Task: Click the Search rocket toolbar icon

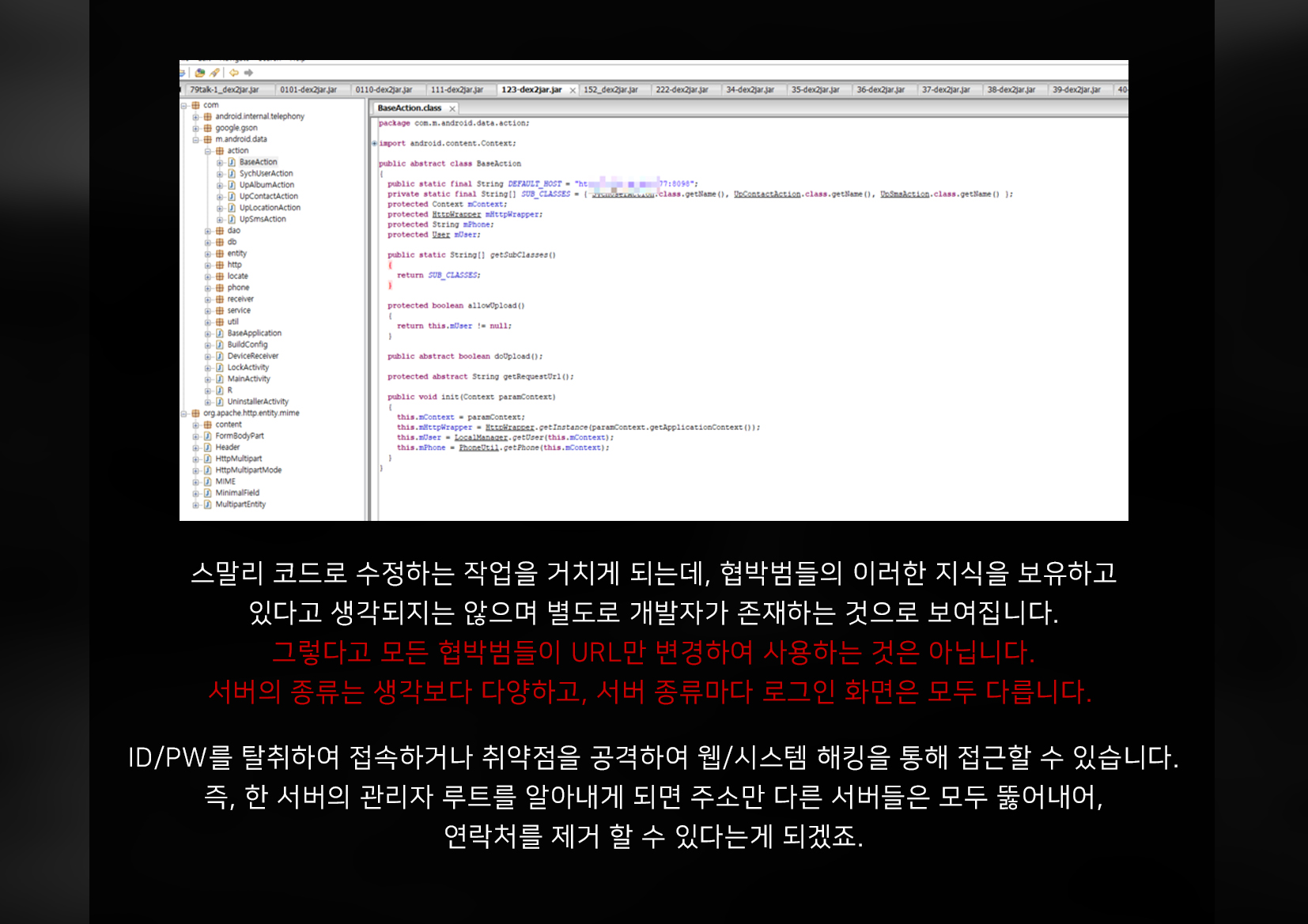Action: coord(214,73)
